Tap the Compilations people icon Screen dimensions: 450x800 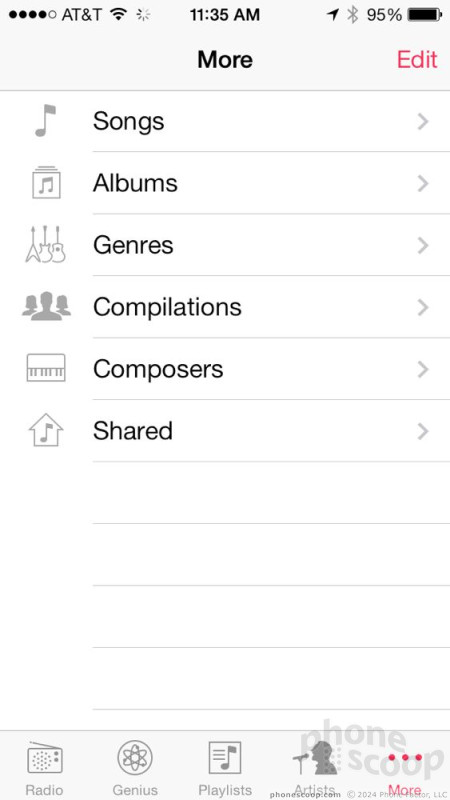(46, 306)
